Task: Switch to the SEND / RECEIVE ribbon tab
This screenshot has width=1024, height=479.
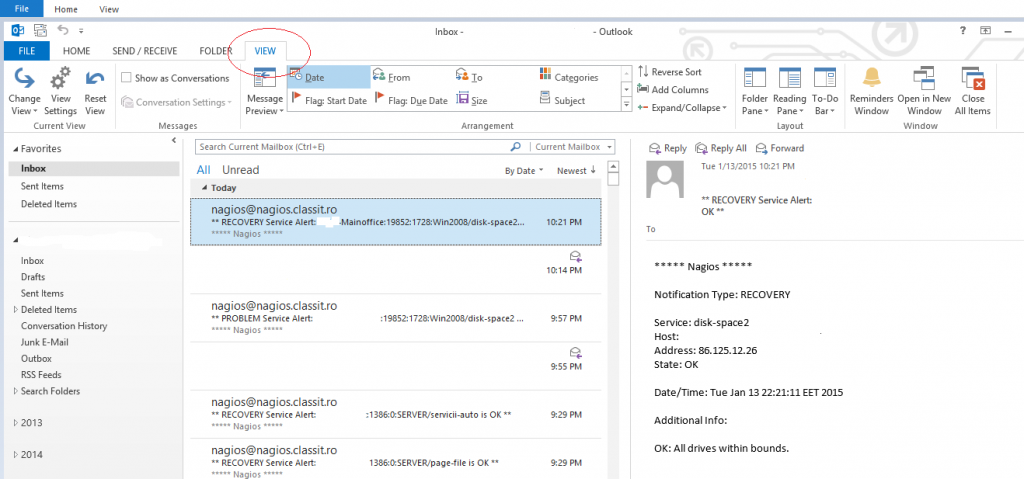Action: click(144, 50)
